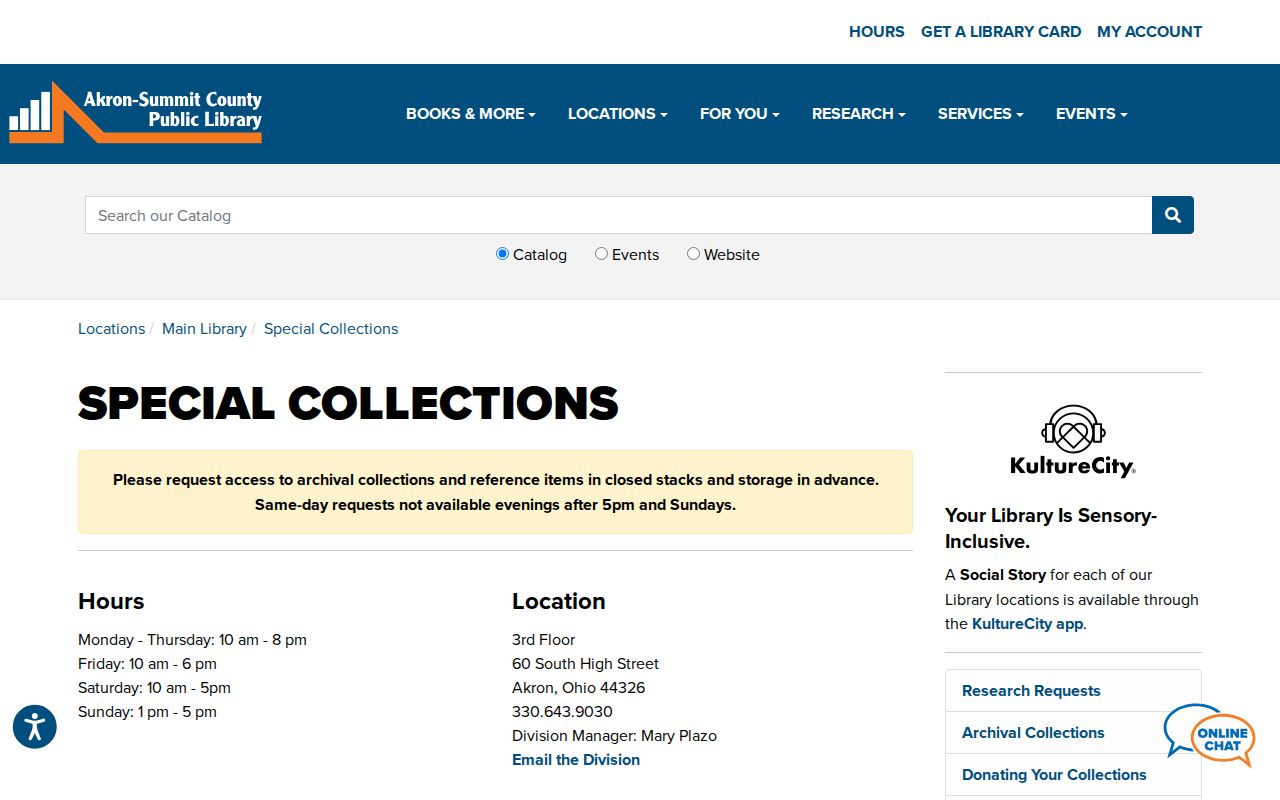Click the Akron-Summit County Public Library logo

[x=136, y=113]
